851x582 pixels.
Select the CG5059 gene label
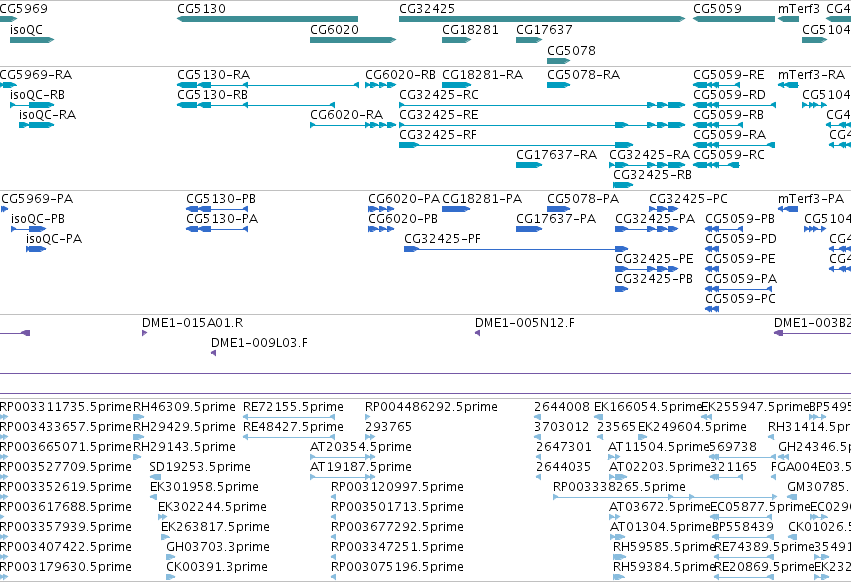[717, 9]
